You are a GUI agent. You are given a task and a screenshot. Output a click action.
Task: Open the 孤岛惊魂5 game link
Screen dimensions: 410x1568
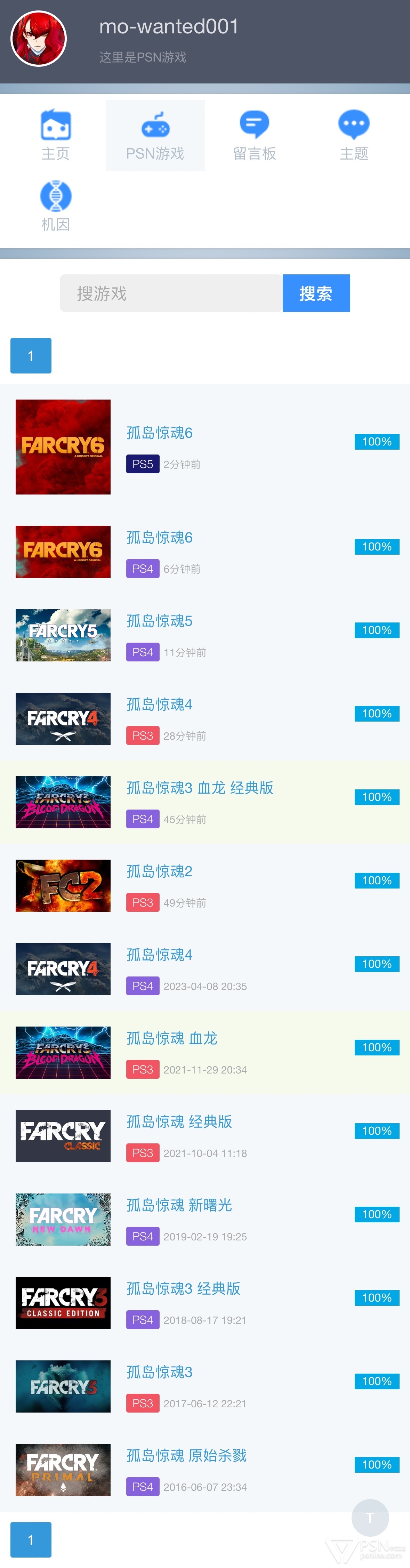click(159, 621)
